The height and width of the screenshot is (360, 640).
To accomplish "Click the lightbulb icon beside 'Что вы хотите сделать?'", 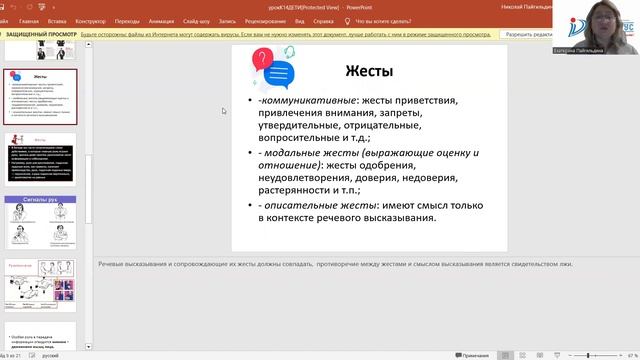I will click(x=347, y=21).
